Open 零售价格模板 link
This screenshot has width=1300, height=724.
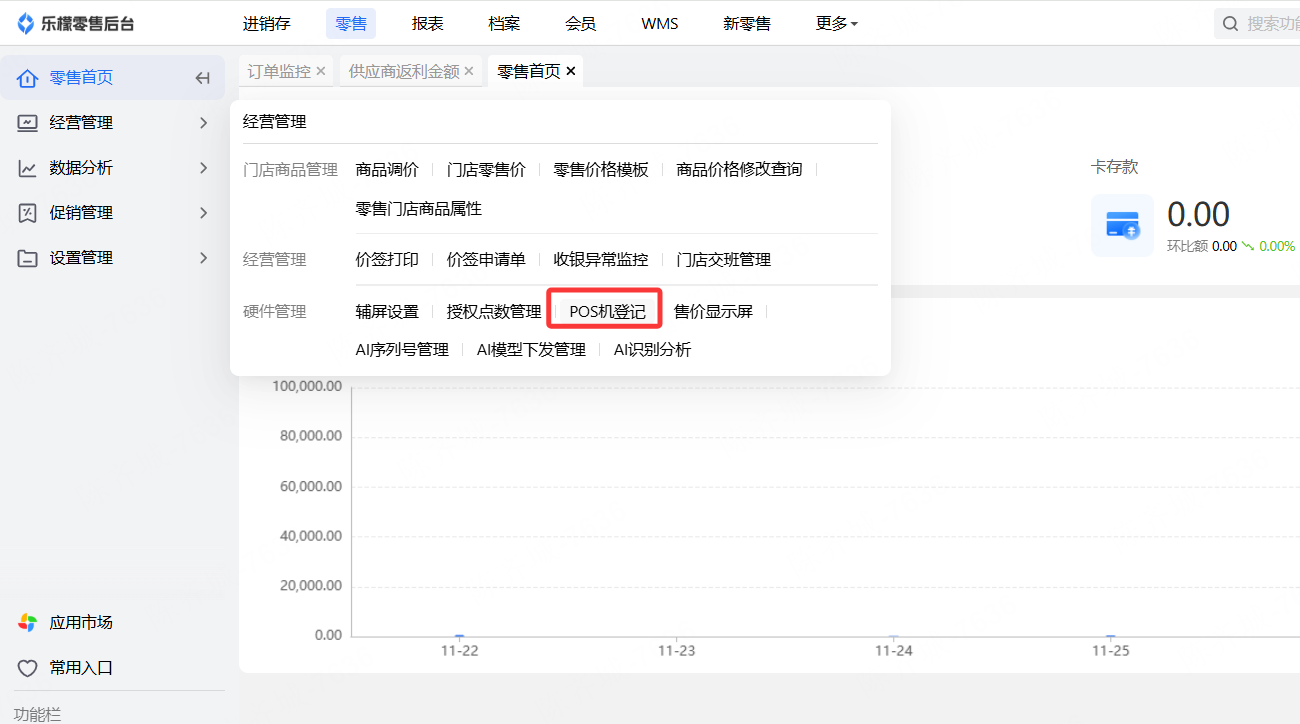(x=601, y=170)
